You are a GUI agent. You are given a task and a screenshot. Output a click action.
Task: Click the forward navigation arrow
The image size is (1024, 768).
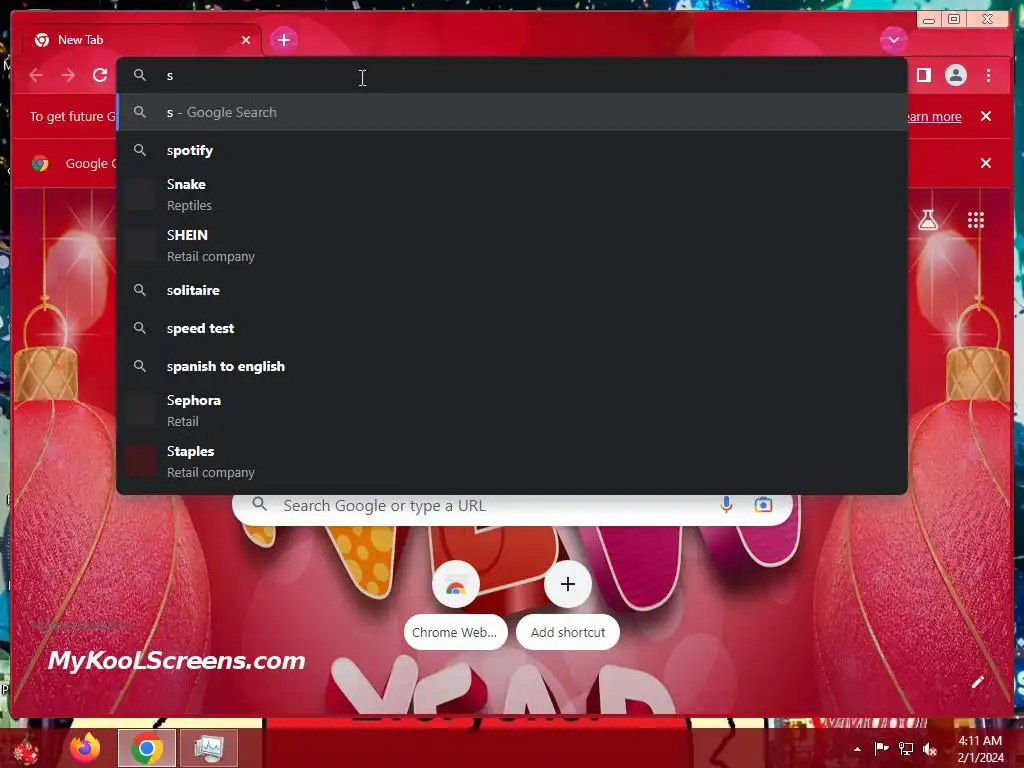[68, 76]
